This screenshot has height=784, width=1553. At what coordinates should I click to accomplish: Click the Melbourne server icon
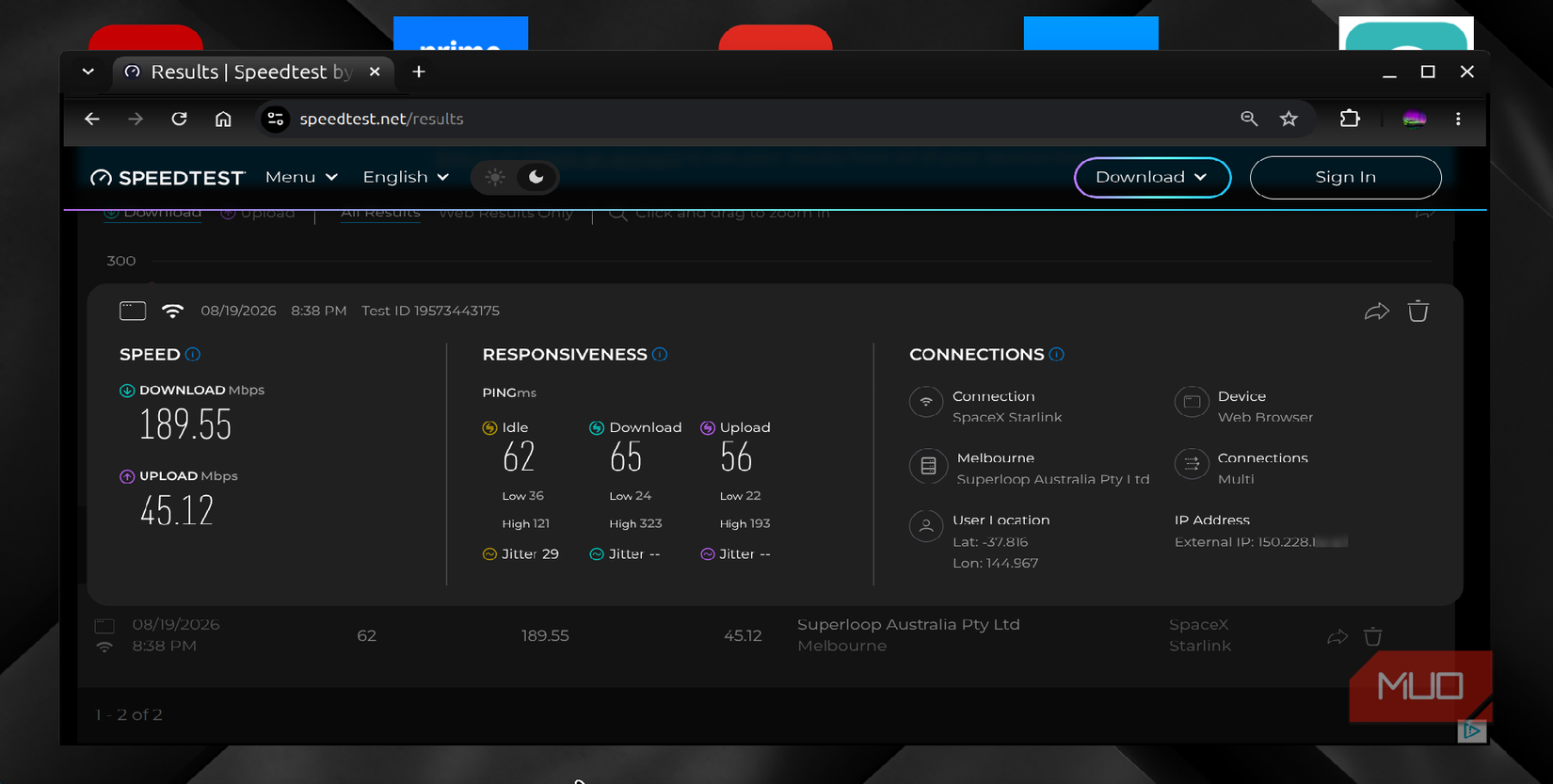928,465
